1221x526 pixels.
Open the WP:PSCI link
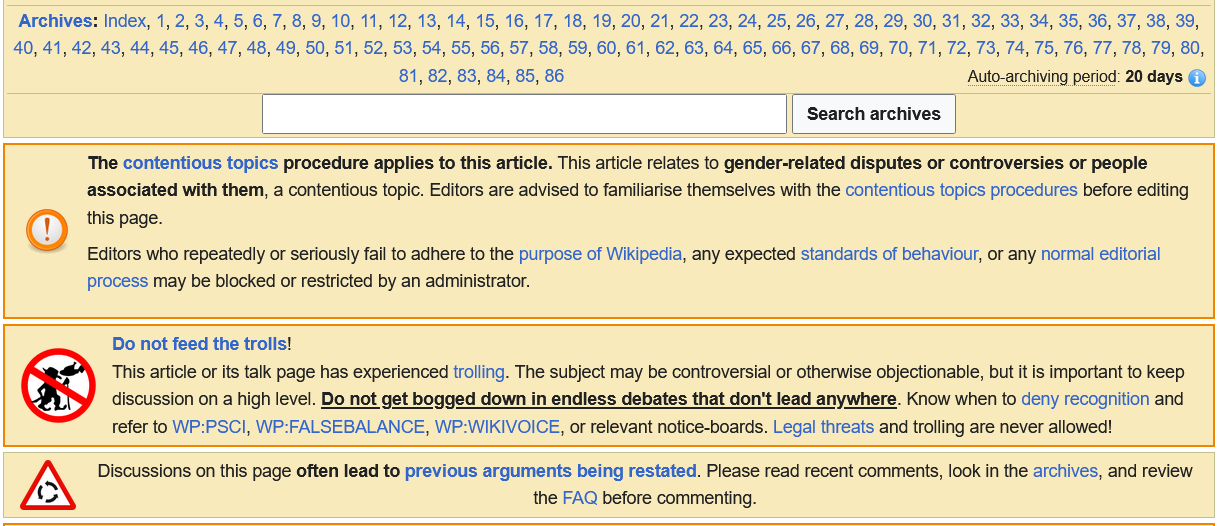[x=209, y=427]
